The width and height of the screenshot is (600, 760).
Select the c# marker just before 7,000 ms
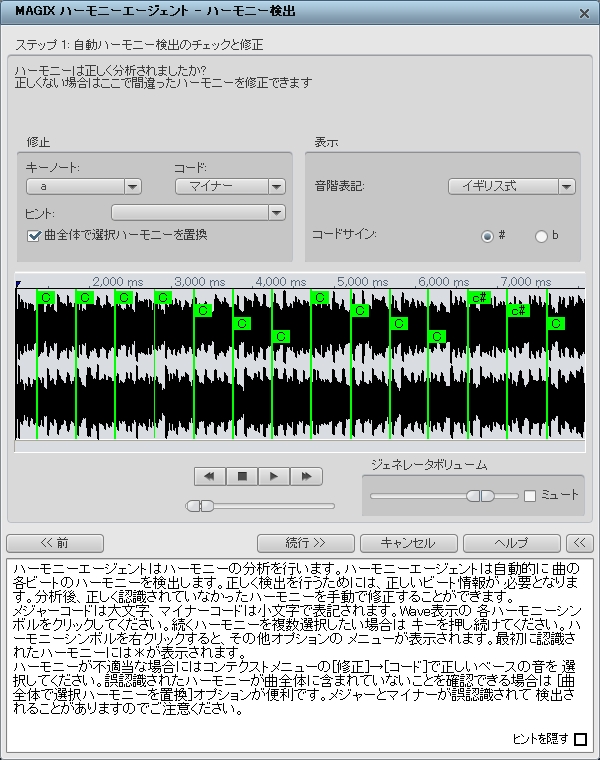click(519, 310)
